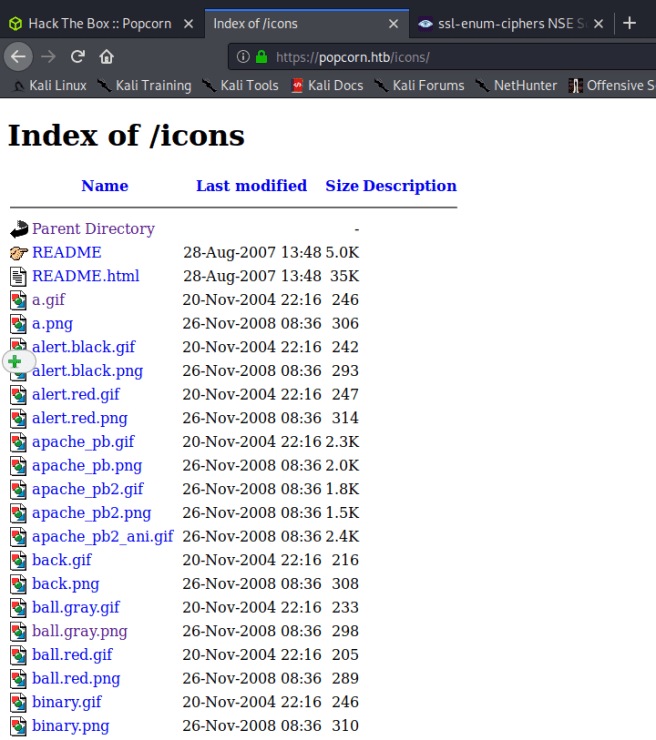Click the green plus floating button
Viewport: 656px width, 740px height.
point(15,362)
